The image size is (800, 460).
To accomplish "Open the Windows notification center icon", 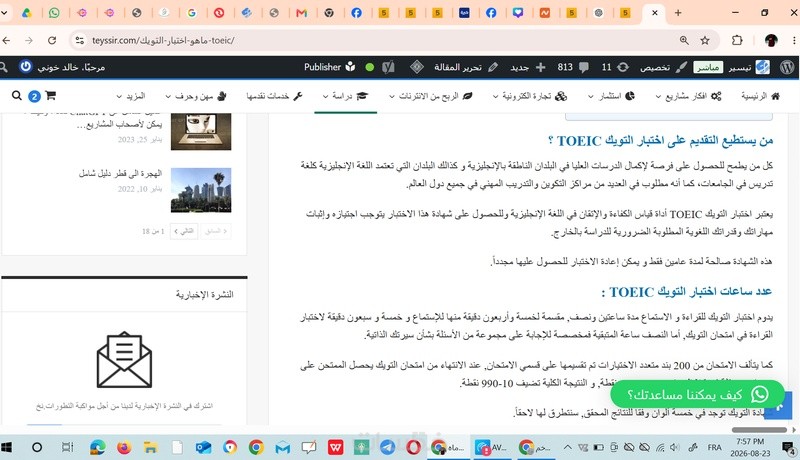I will click(789, 448).
